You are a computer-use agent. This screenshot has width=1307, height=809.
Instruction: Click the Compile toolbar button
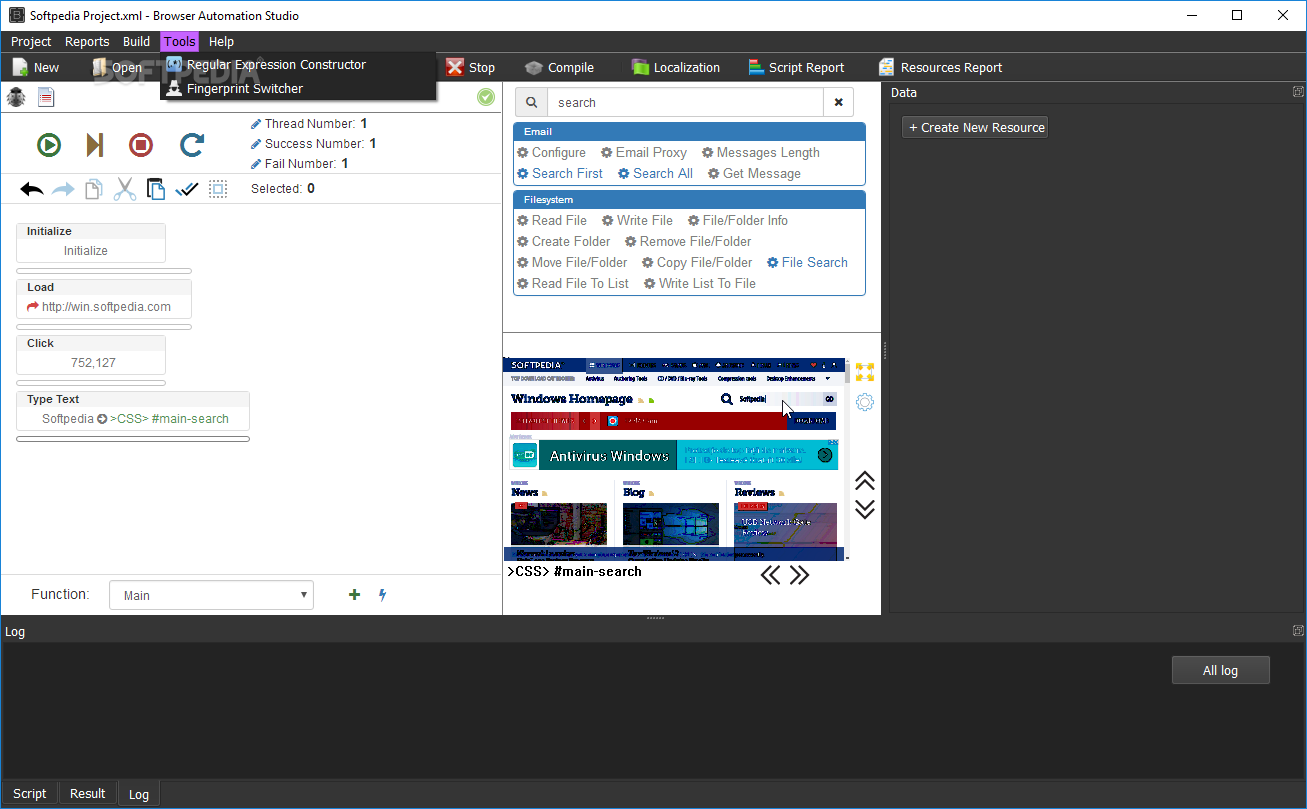click(559, 68)
